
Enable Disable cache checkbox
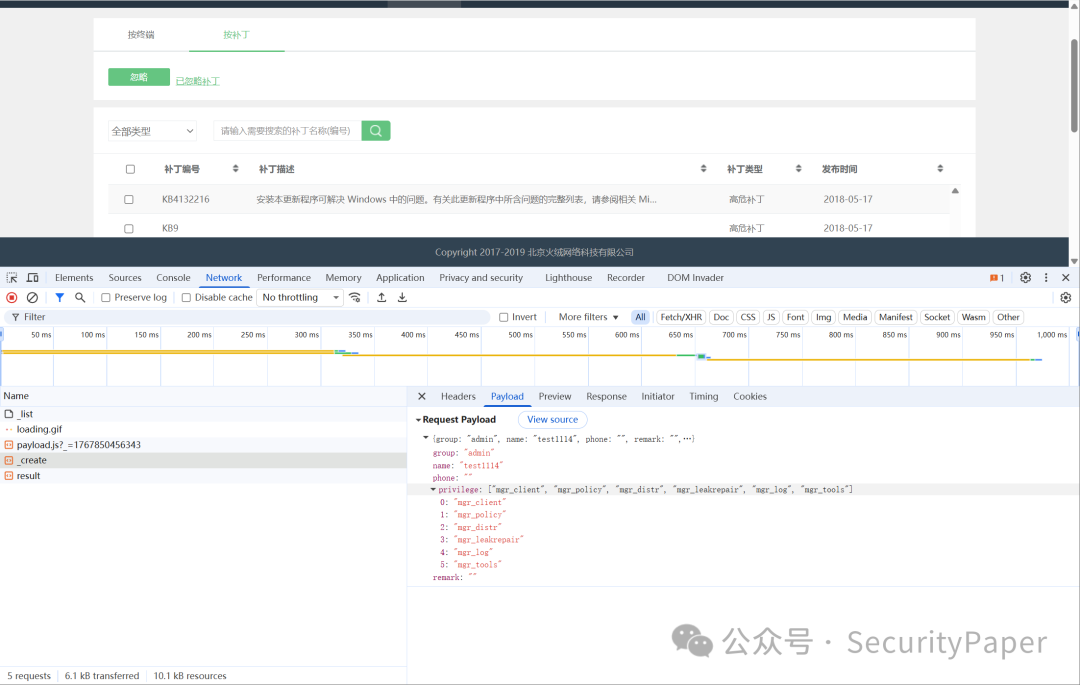point(186,297)
